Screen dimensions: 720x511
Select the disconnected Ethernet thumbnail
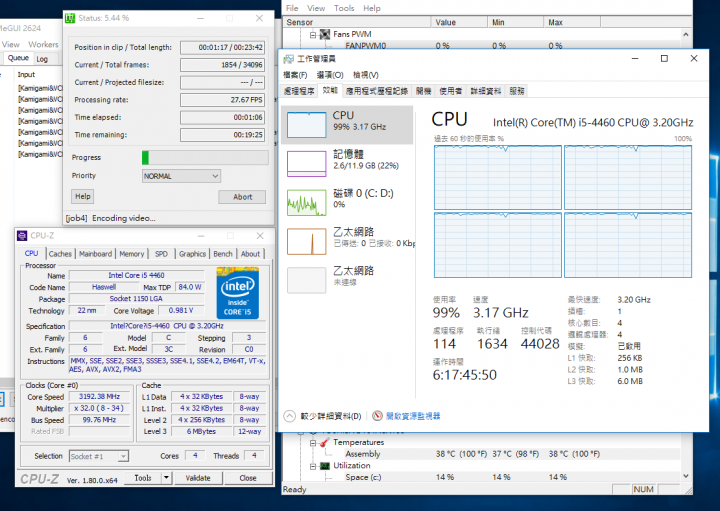(x=306, y=280)
